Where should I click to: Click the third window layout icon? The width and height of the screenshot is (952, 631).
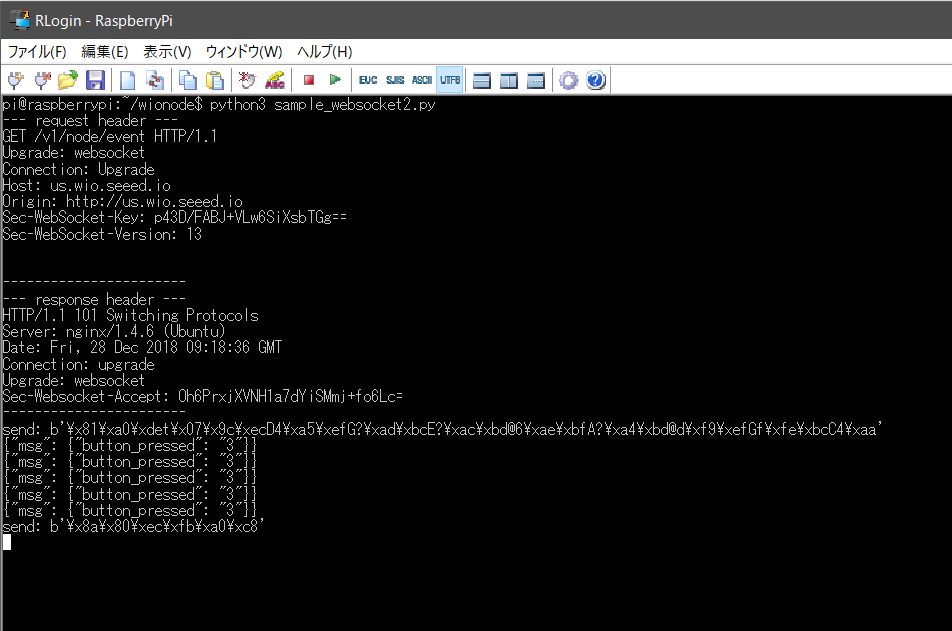coord(536,80)
